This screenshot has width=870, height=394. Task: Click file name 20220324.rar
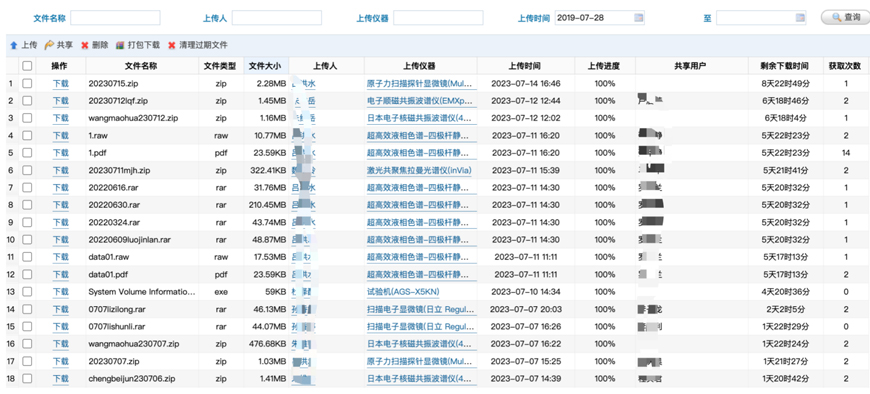(114, 223)
